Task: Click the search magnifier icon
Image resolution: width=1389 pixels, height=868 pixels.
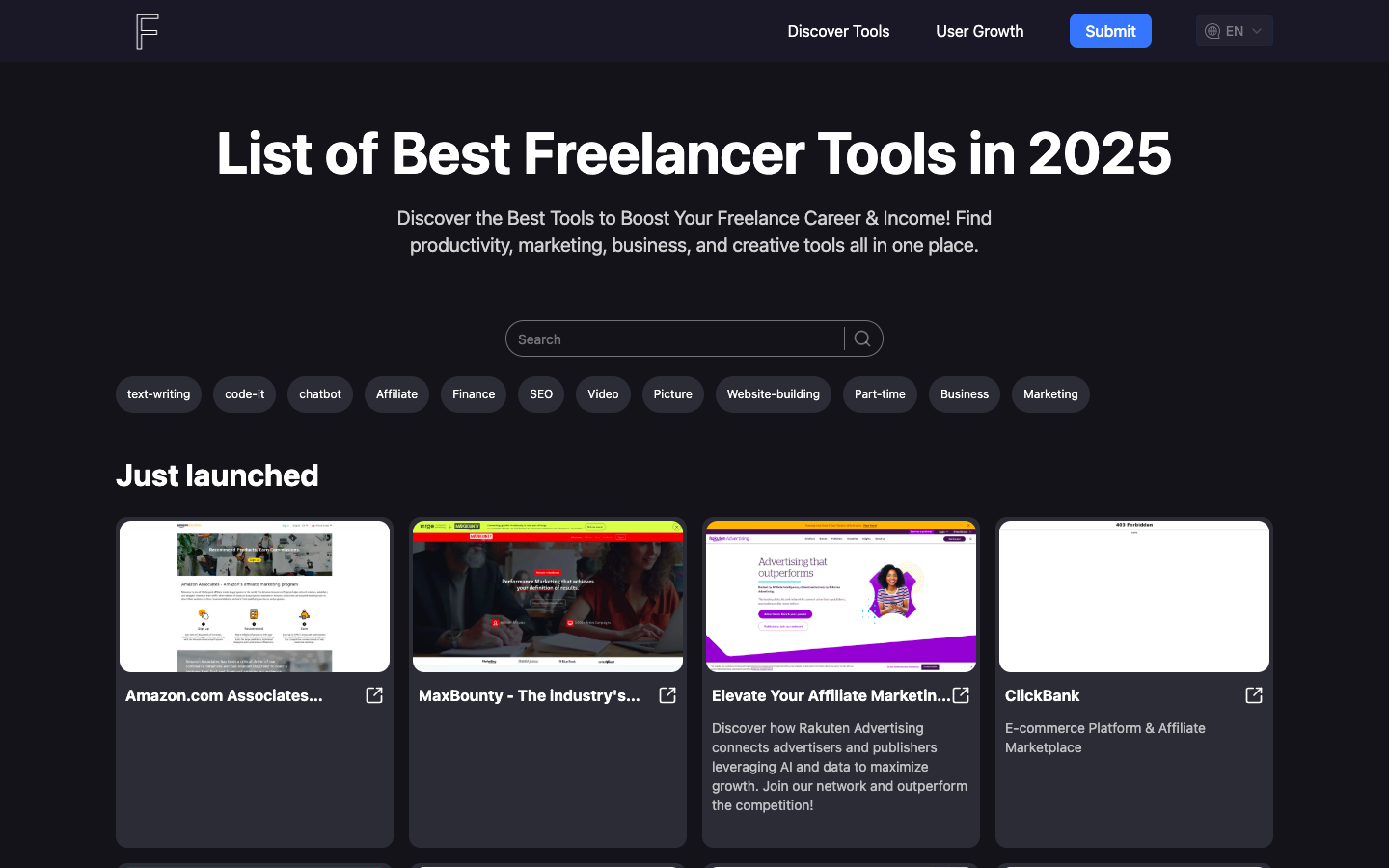Action: pyautogui.click(x=862, y=339)
